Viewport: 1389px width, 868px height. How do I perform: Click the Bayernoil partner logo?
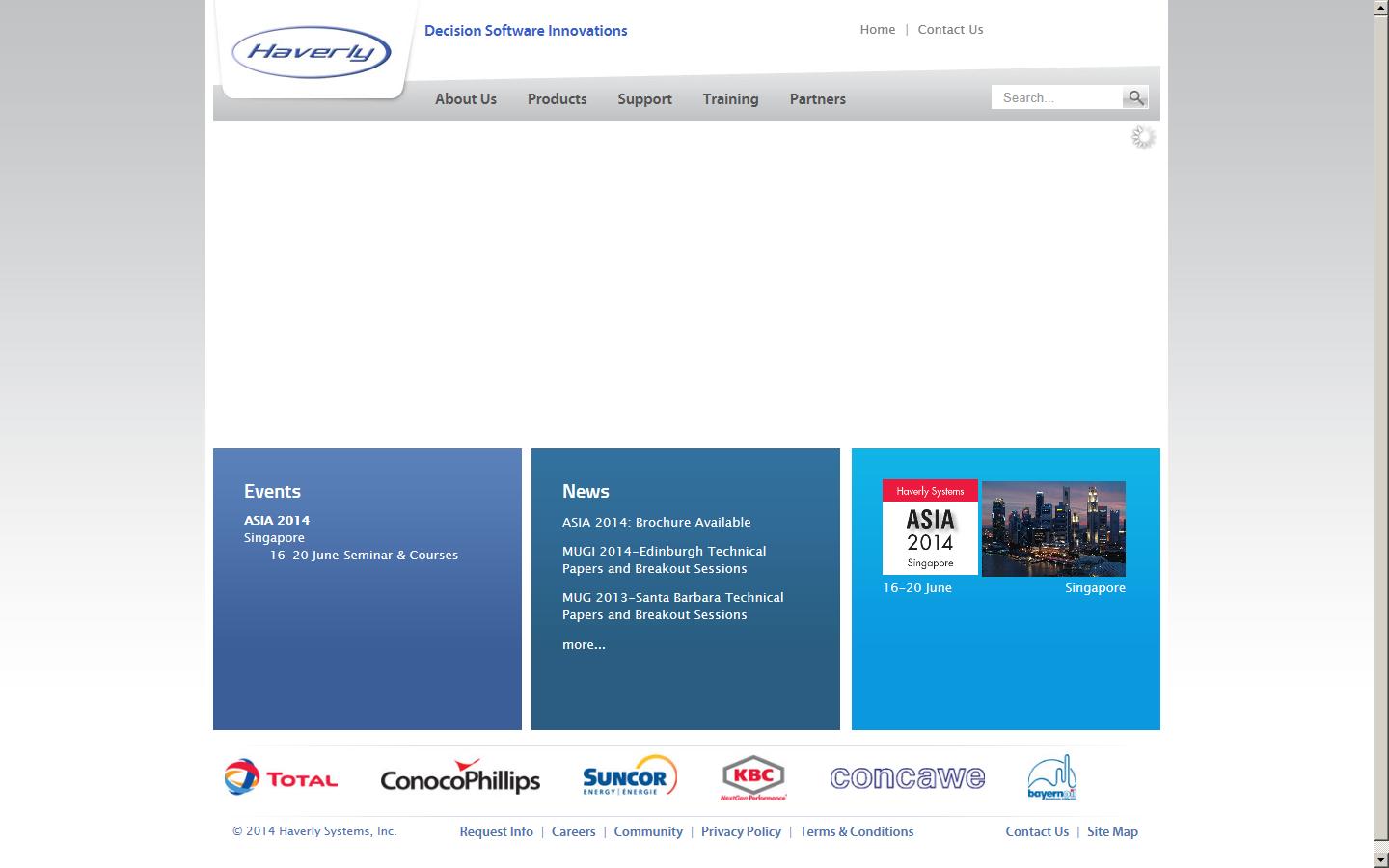point(1053,775)
